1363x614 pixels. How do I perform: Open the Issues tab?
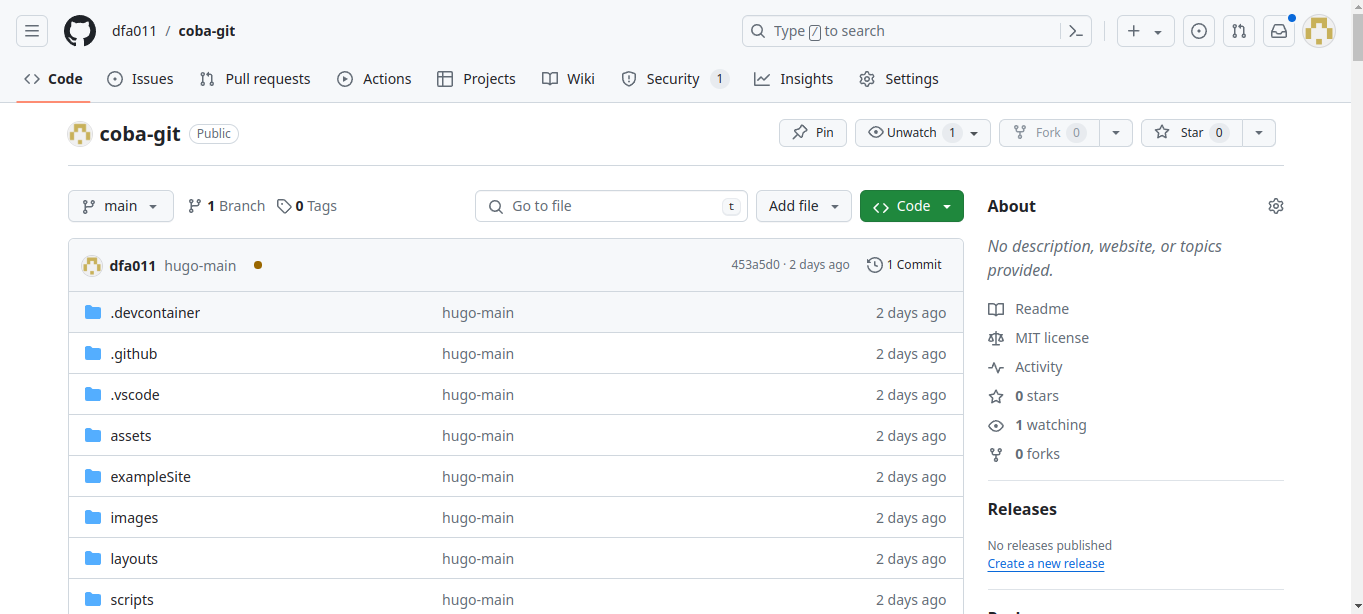141,79
